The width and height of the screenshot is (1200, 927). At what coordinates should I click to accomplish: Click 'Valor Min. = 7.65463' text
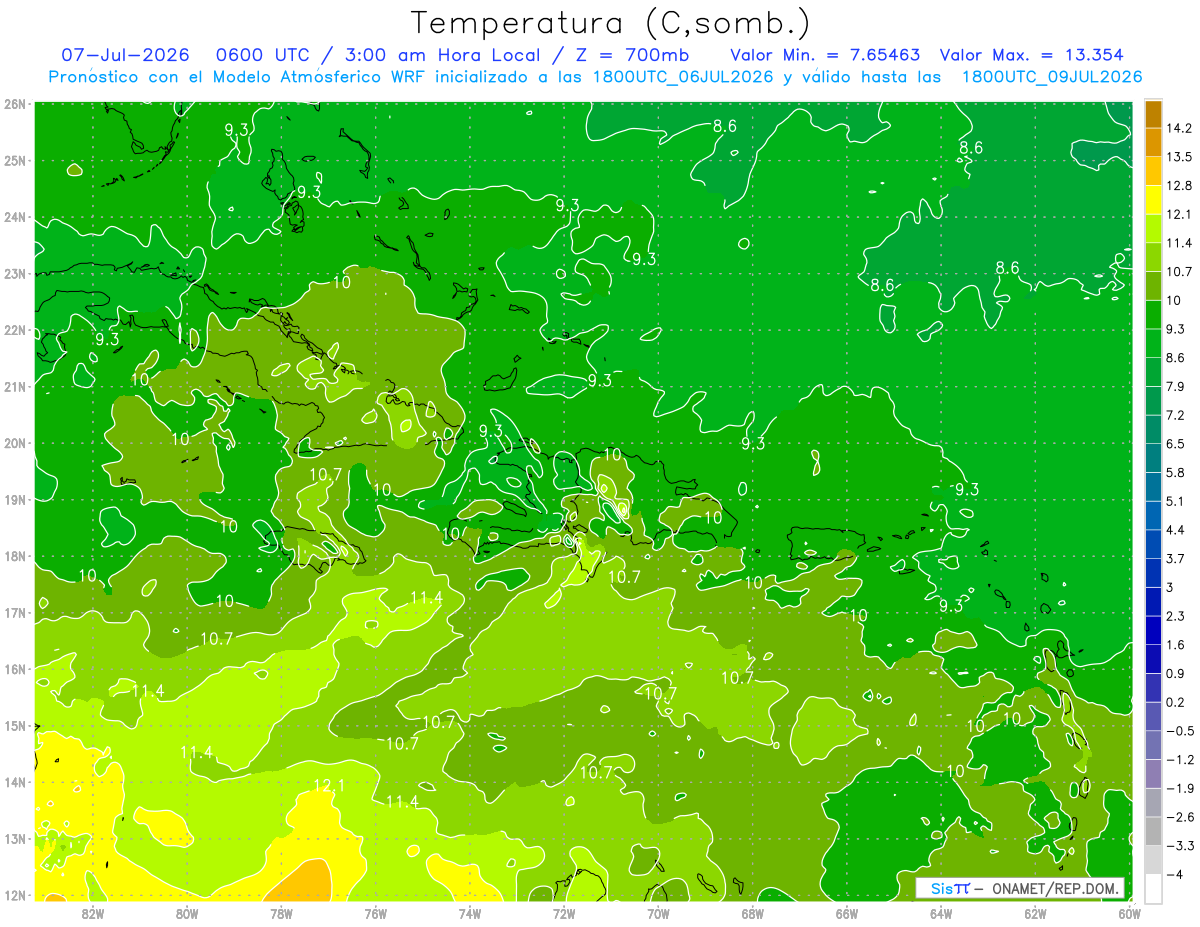(x=826, y=55)
